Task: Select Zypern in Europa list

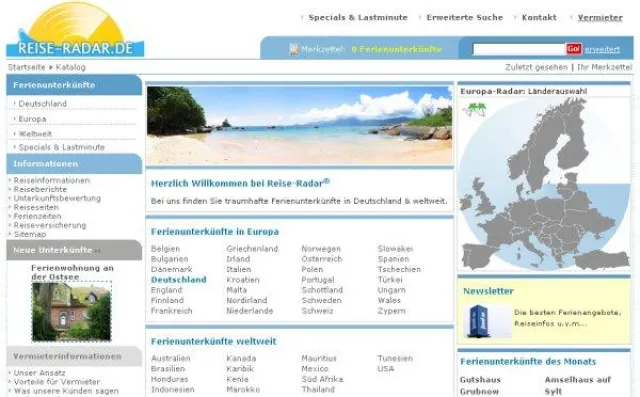Action: pyautogui.click(x=391, y=311)
